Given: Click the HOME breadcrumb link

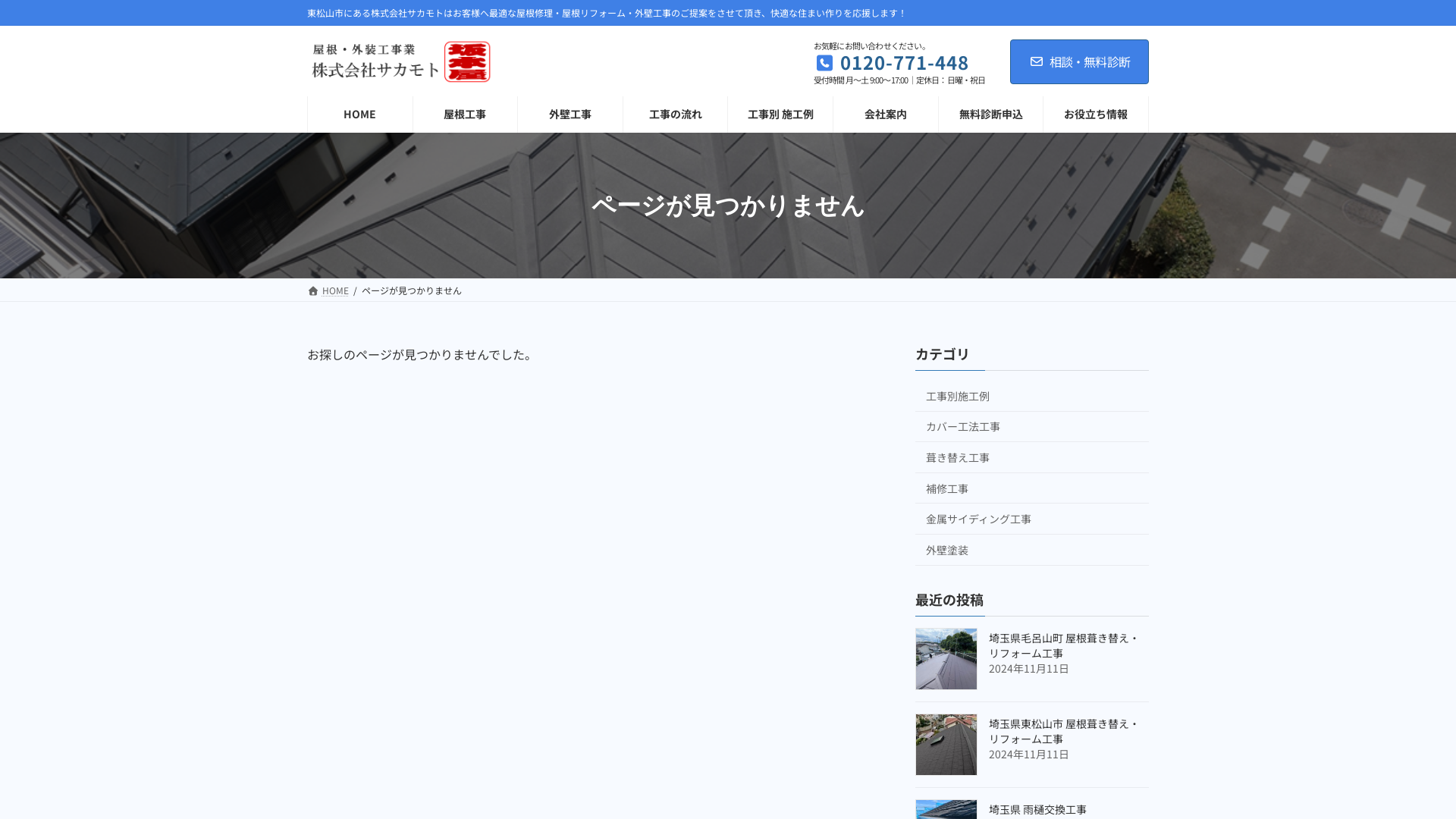Looking at the screenshot, I should click(x=335, y=290).
